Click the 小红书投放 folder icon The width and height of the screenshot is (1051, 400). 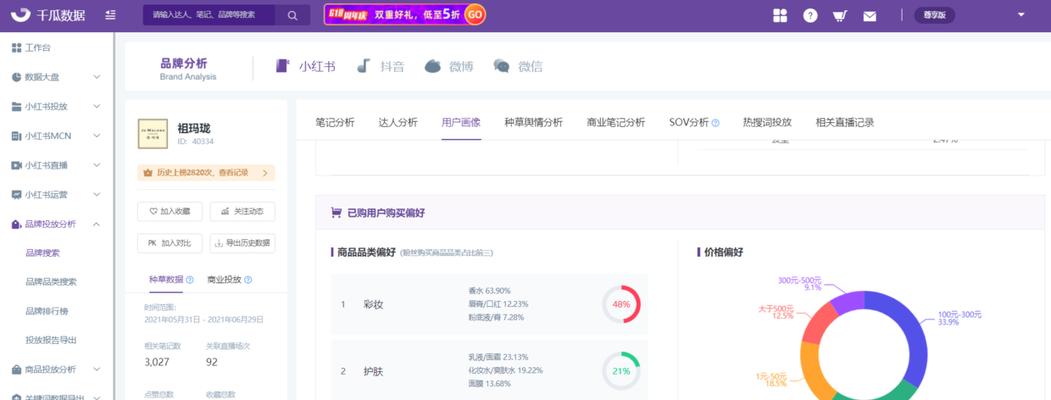(17, 107)
